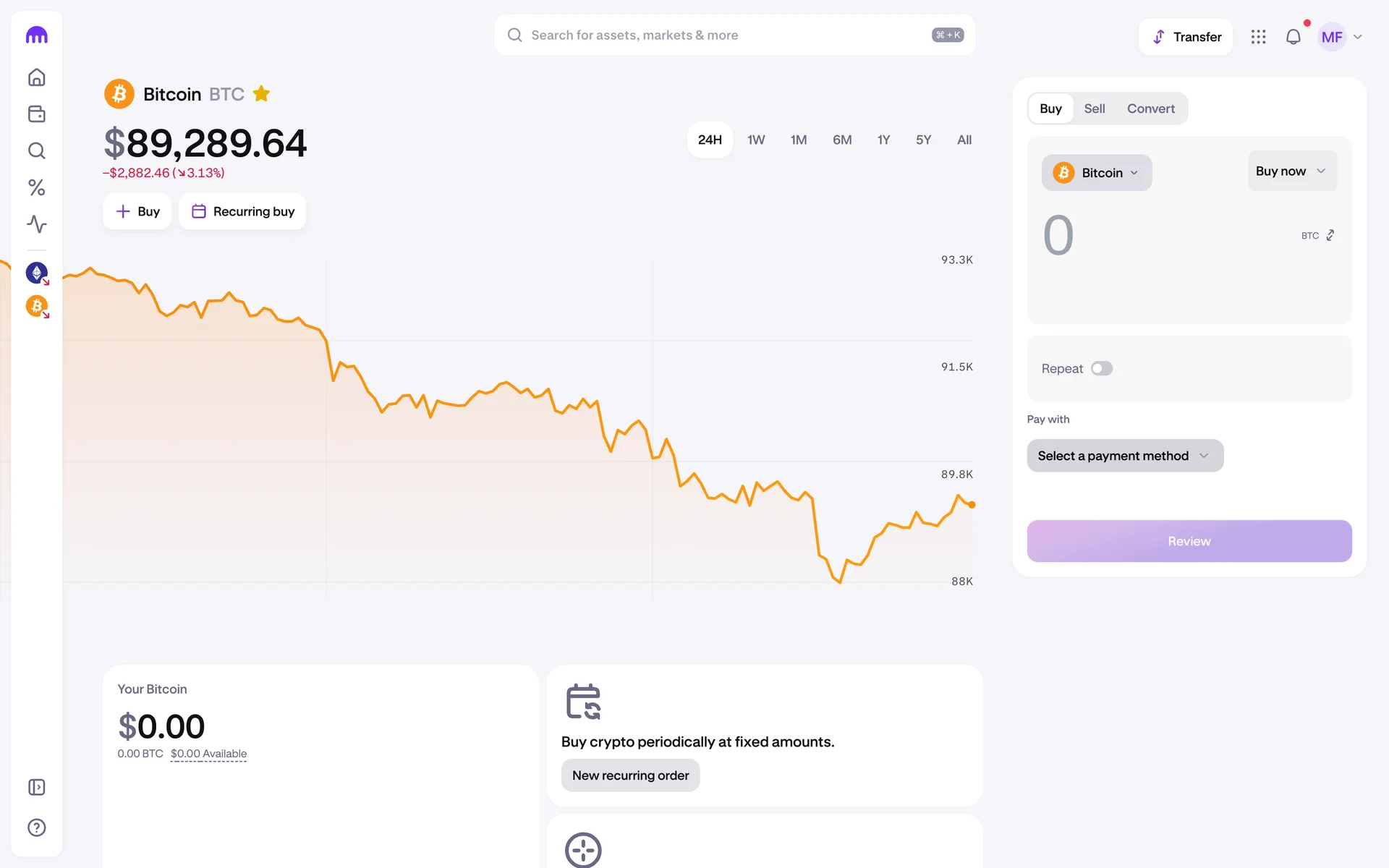
Task: Click the New recurring order button
Action: click(630, 775)
